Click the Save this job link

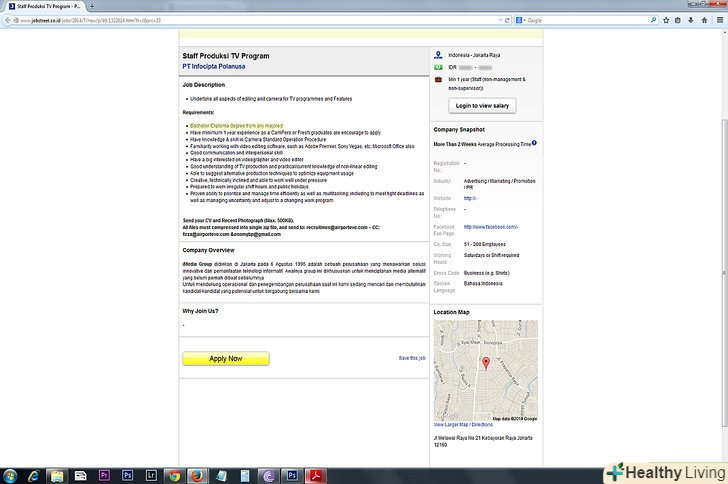(411, 357)
